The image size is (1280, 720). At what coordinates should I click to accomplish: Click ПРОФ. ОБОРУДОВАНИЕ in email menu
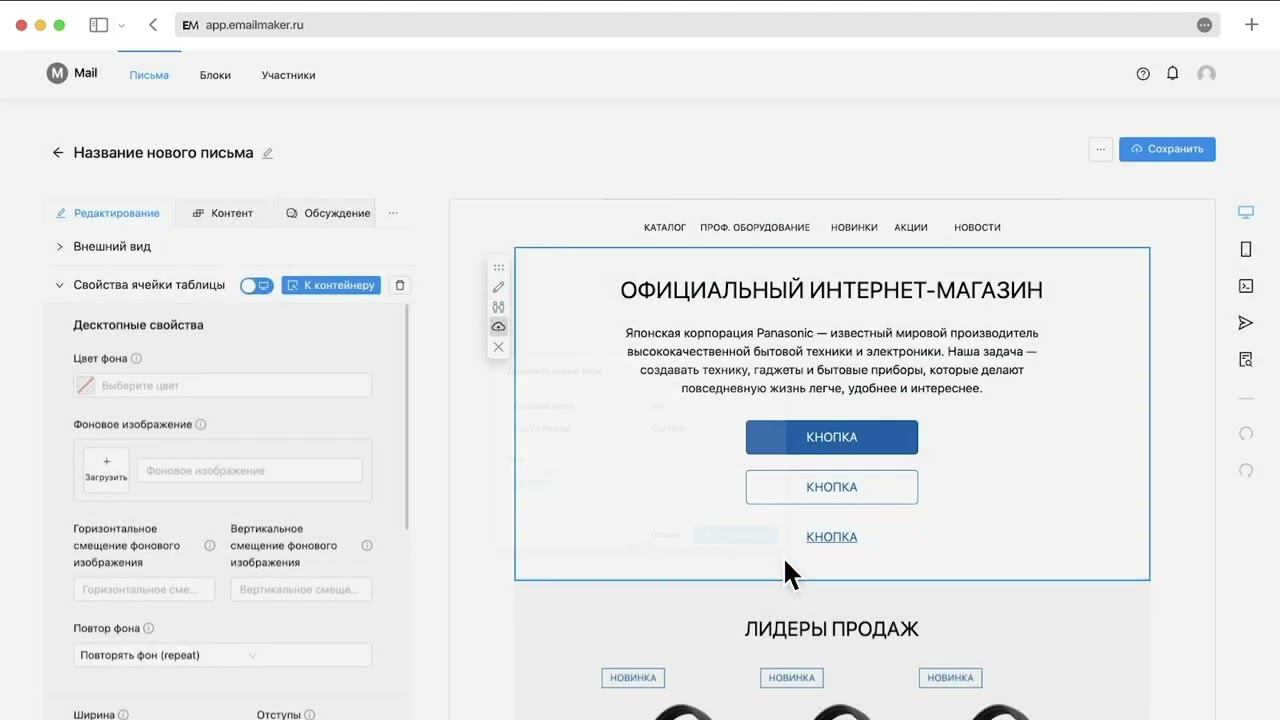[755, 227]
